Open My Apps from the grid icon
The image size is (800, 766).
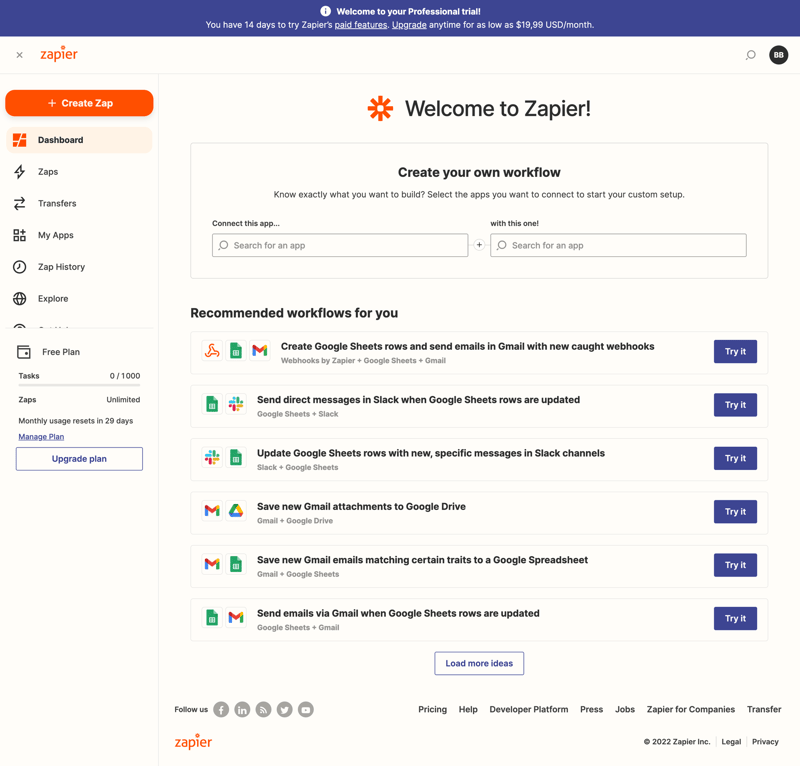20,235
